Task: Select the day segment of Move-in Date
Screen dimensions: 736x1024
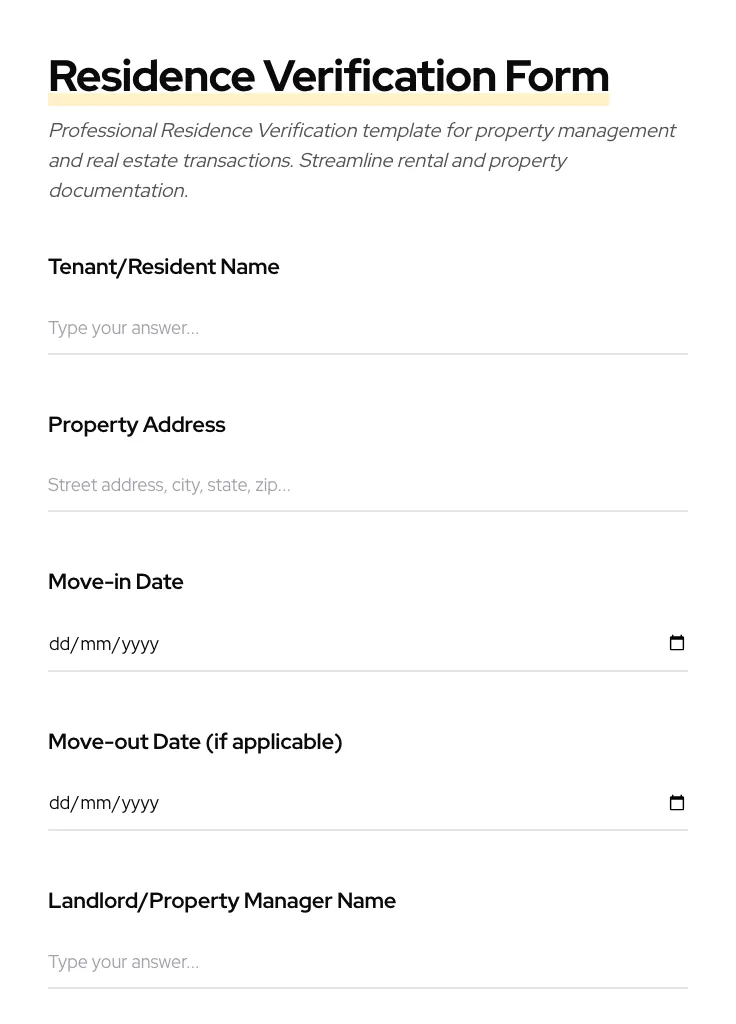Action: pos(58,644)
